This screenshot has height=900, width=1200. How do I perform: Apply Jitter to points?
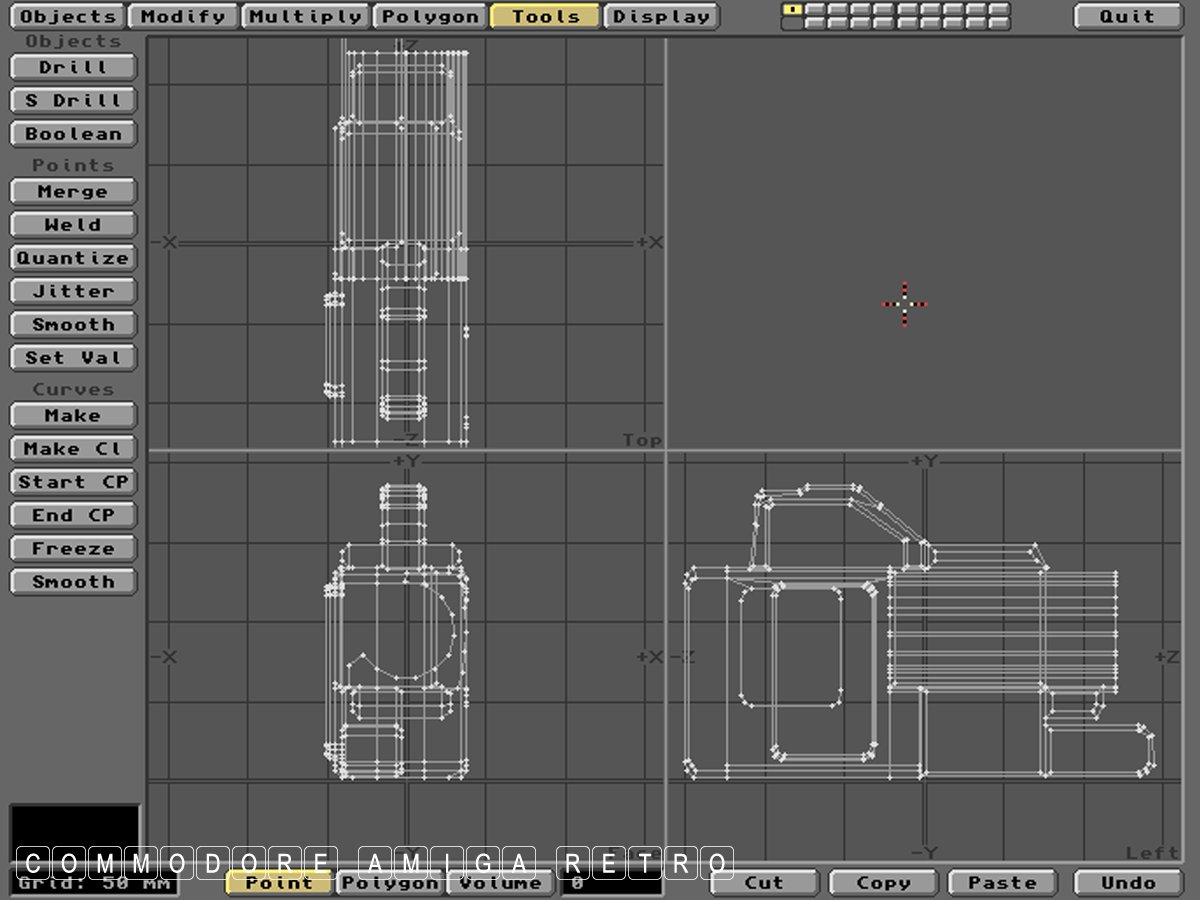pyautogui.click(x=73, y=291)
